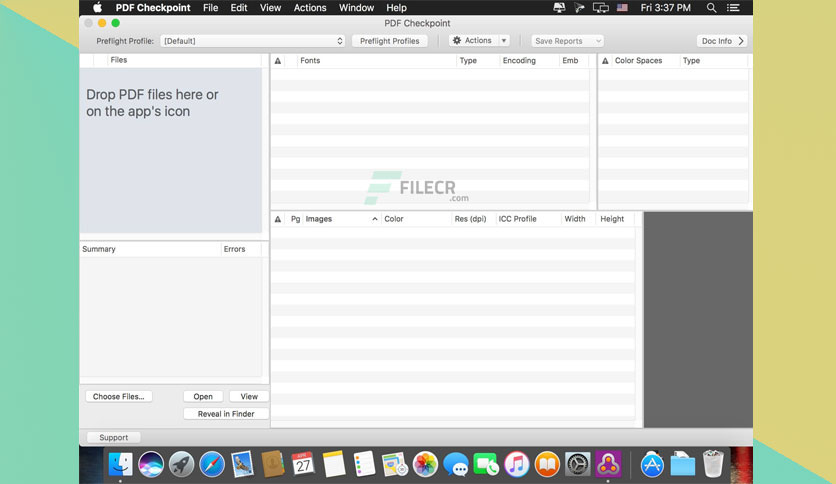This screenshot has width=836, height=484.
Task: Click the images warning column icon
Action: point(277,219)
